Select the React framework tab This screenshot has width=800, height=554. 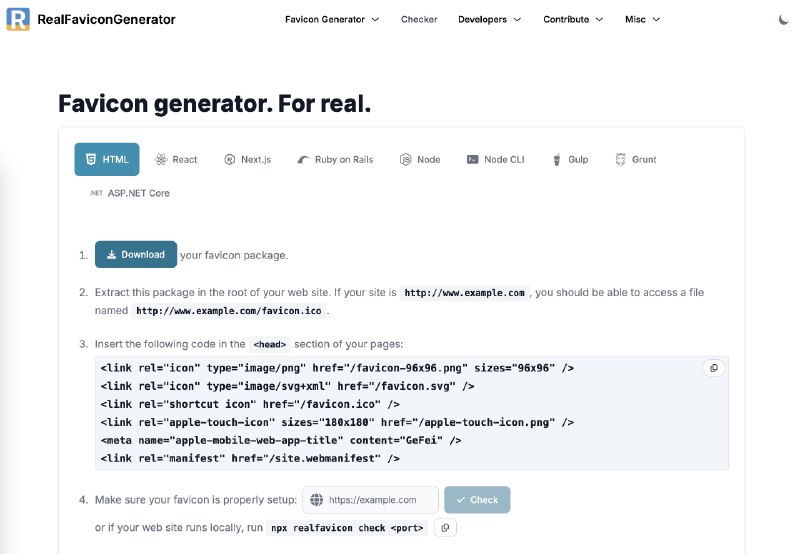coord(176,160)
